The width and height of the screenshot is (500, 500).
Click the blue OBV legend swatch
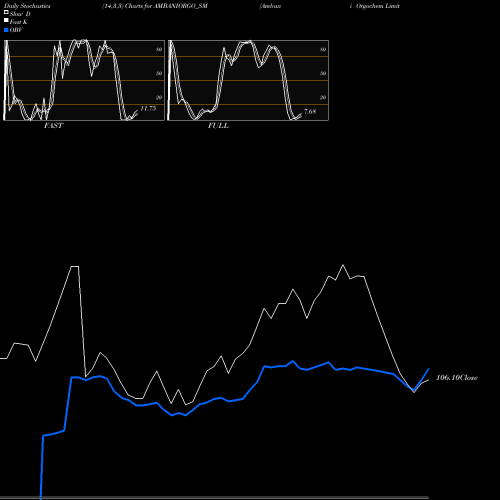point(6,30)
